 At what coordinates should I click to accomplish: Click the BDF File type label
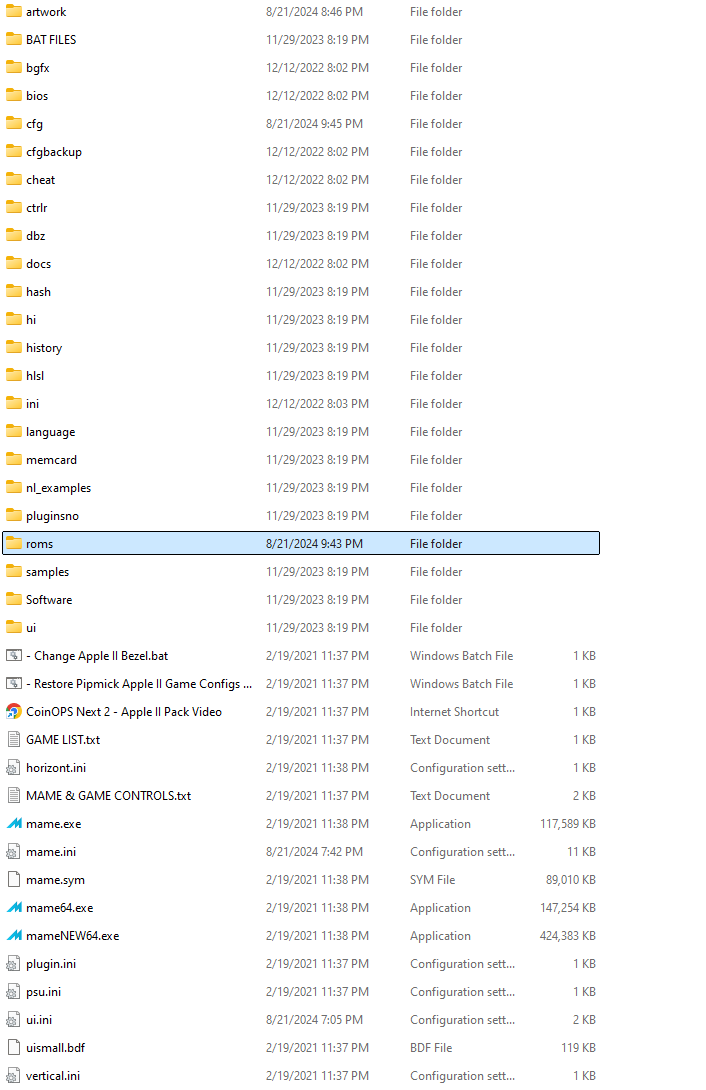[431, 1048]
